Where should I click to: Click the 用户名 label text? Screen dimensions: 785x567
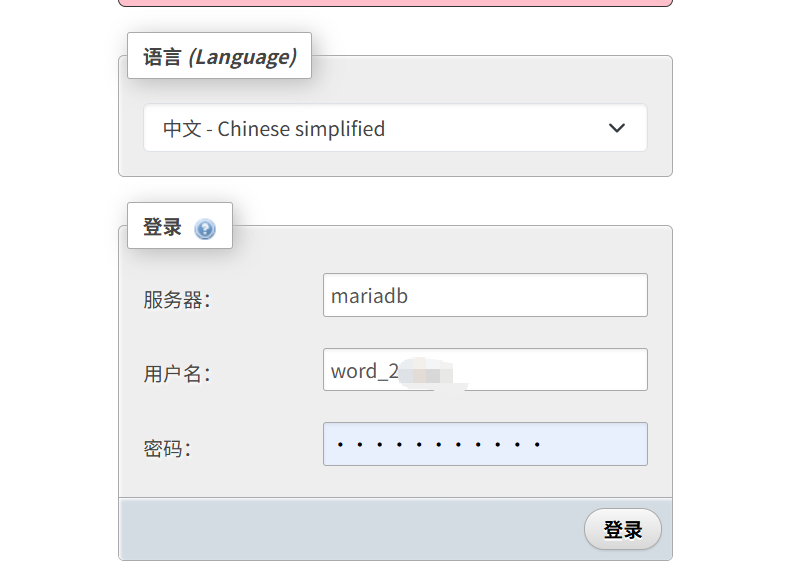(x=176, y=374)
